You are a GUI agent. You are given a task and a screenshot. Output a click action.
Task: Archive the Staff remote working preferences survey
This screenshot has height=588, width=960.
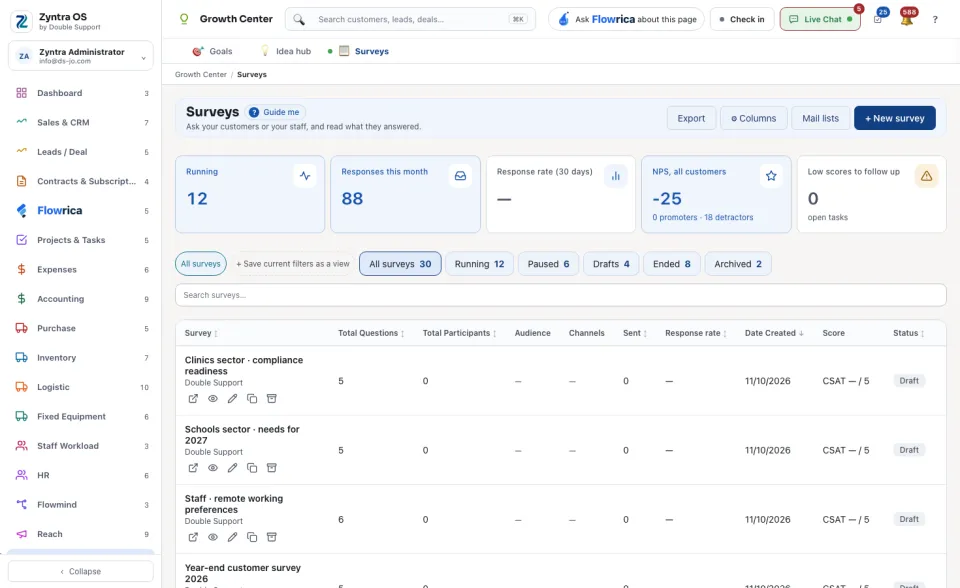pyautogui.click(x=272, y=537)
